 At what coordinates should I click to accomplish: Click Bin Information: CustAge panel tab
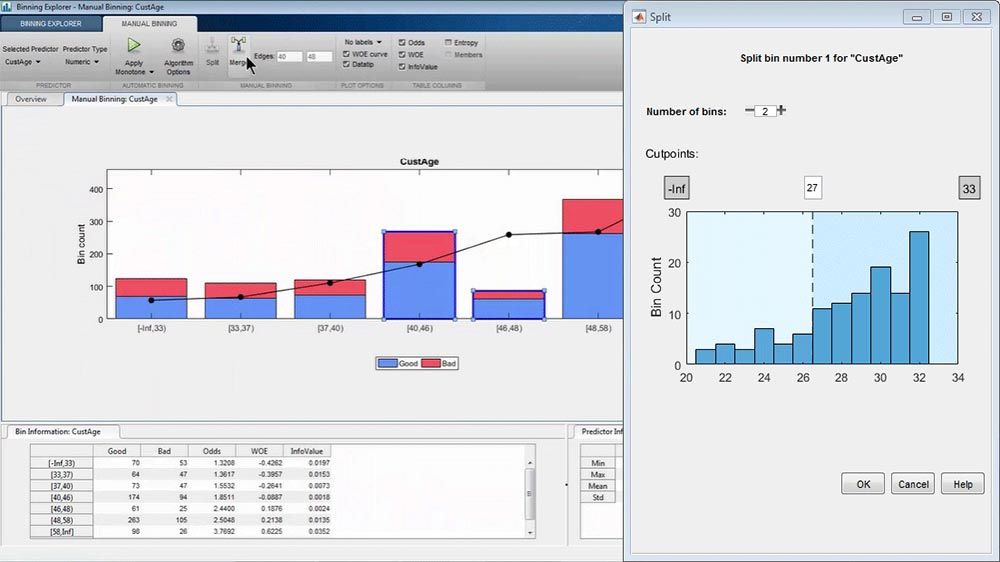click(x=58, y=432)
